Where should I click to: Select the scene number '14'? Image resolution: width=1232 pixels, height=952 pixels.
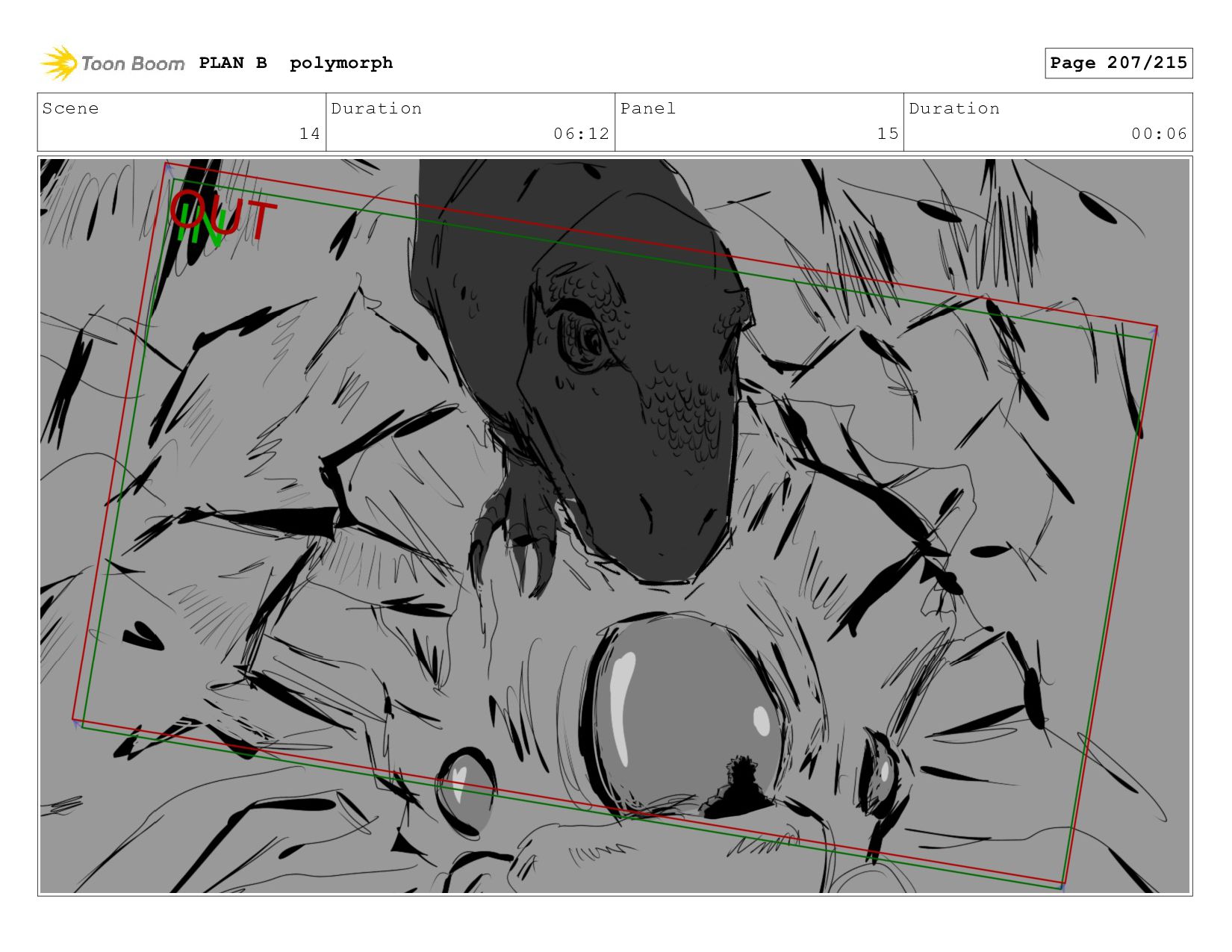[310, 134]
